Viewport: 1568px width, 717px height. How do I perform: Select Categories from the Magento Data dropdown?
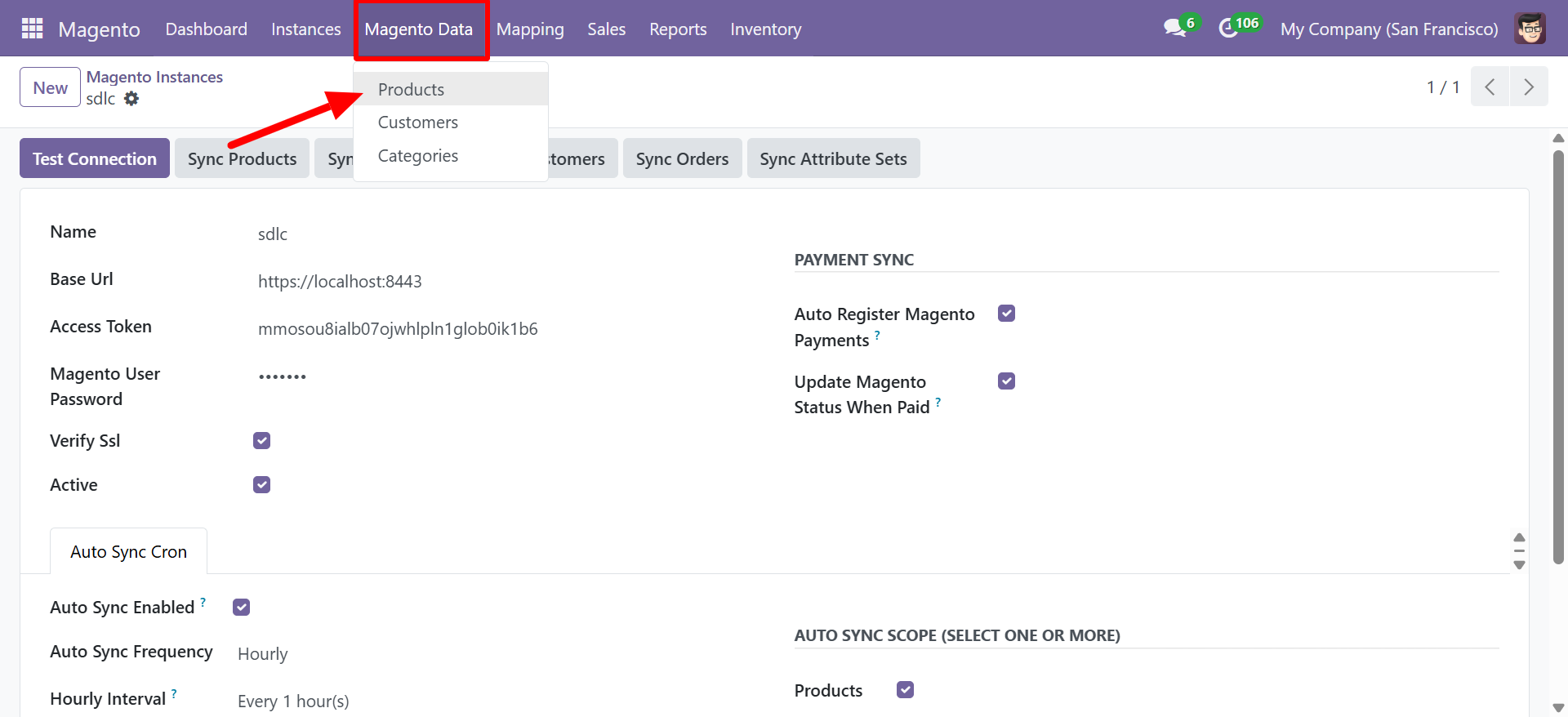451,156
